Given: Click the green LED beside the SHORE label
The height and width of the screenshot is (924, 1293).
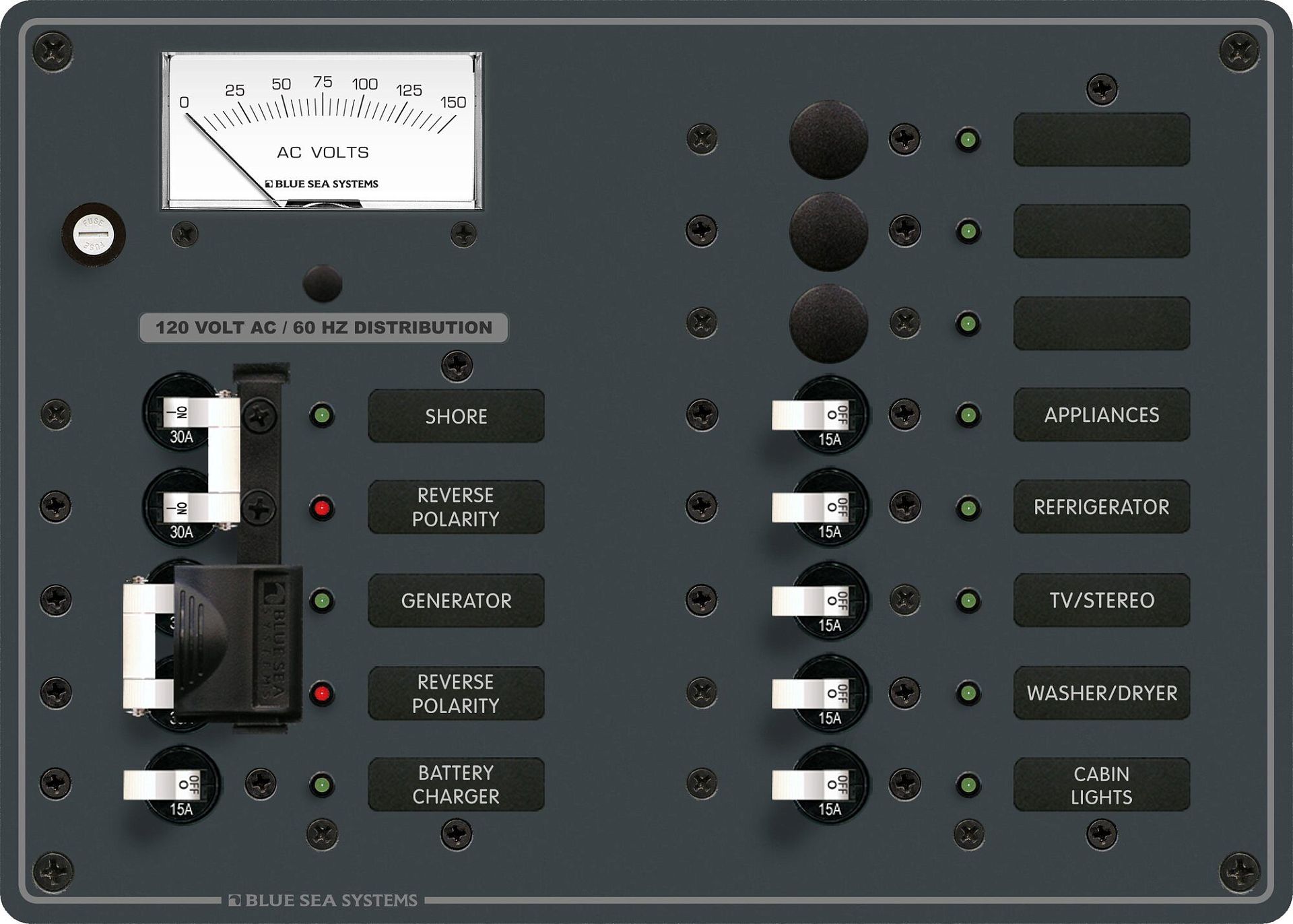Looking at the screenshot, I should 322,415.
